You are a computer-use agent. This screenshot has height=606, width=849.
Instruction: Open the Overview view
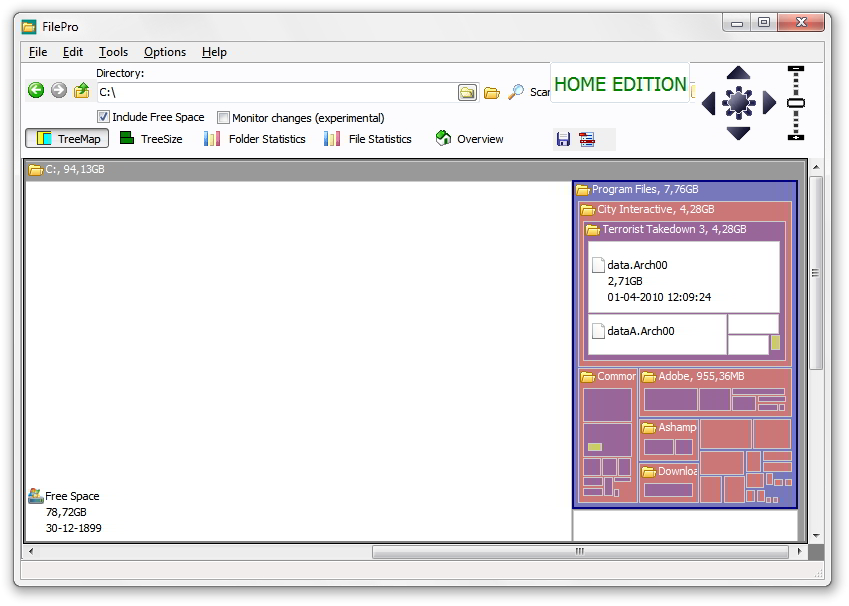point(469,139)
